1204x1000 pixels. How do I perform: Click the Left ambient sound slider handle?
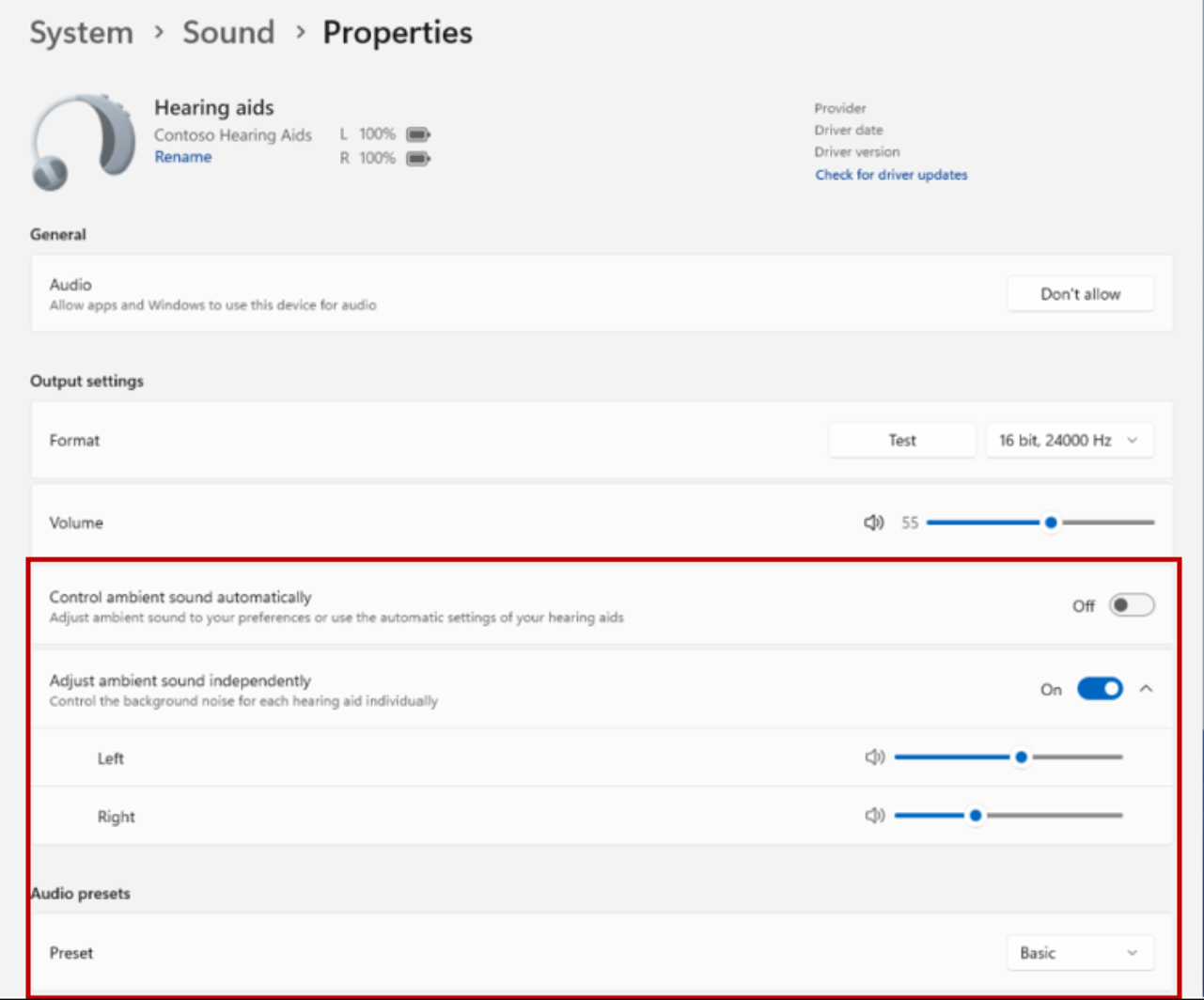click(x=1021, y=758)
